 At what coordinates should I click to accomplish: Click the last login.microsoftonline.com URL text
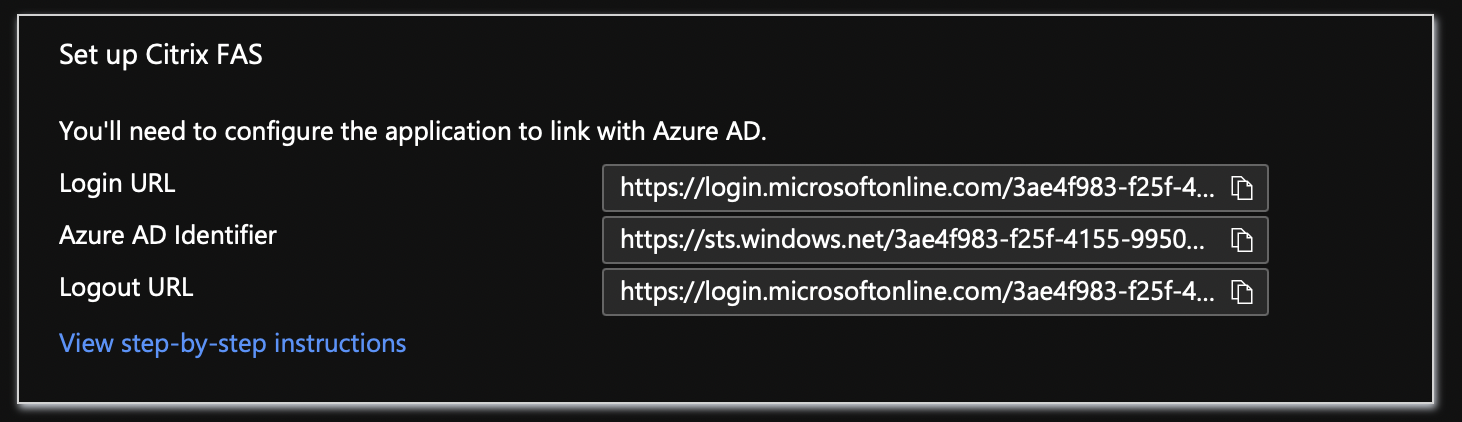pos(919,292)
